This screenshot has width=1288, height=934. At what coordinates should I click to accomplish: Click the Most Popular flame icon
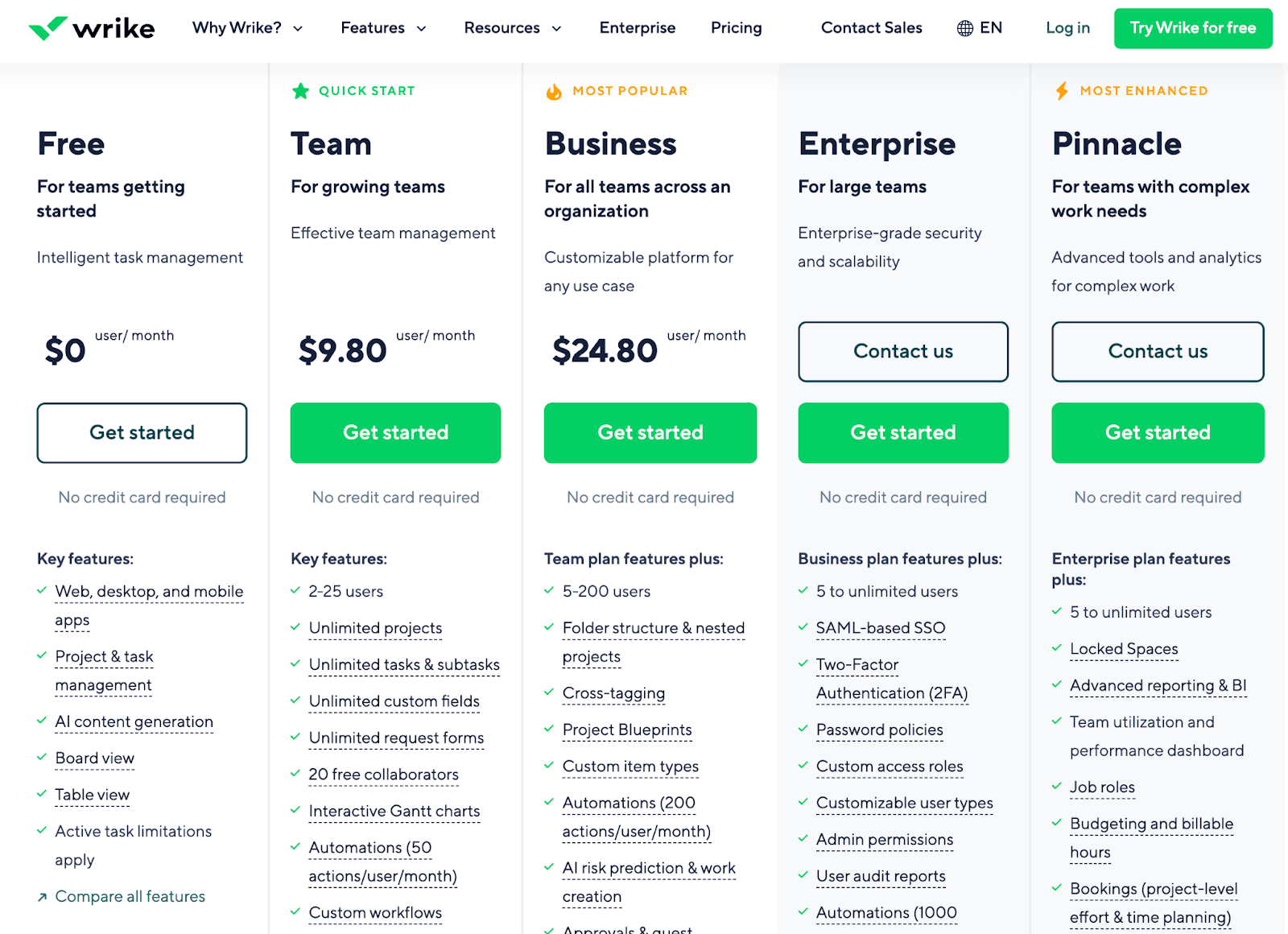point(554,91)
